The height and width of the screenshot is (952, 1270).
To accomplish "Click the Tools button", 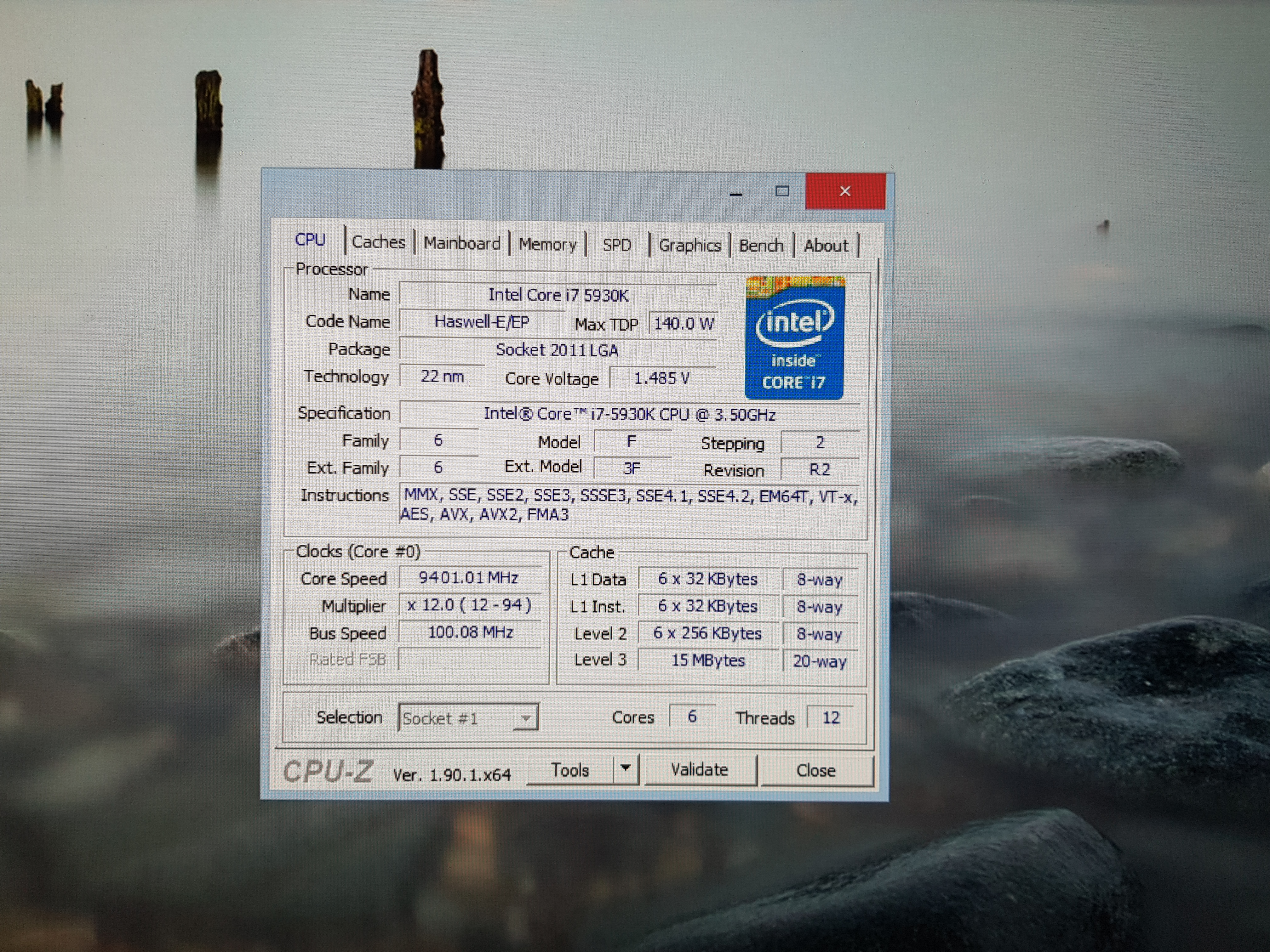I will (569, 769).
